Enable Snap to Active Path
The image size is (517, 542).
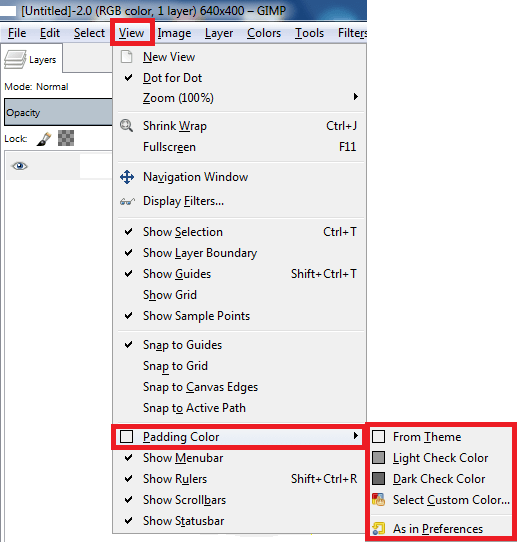pos(240,408)
